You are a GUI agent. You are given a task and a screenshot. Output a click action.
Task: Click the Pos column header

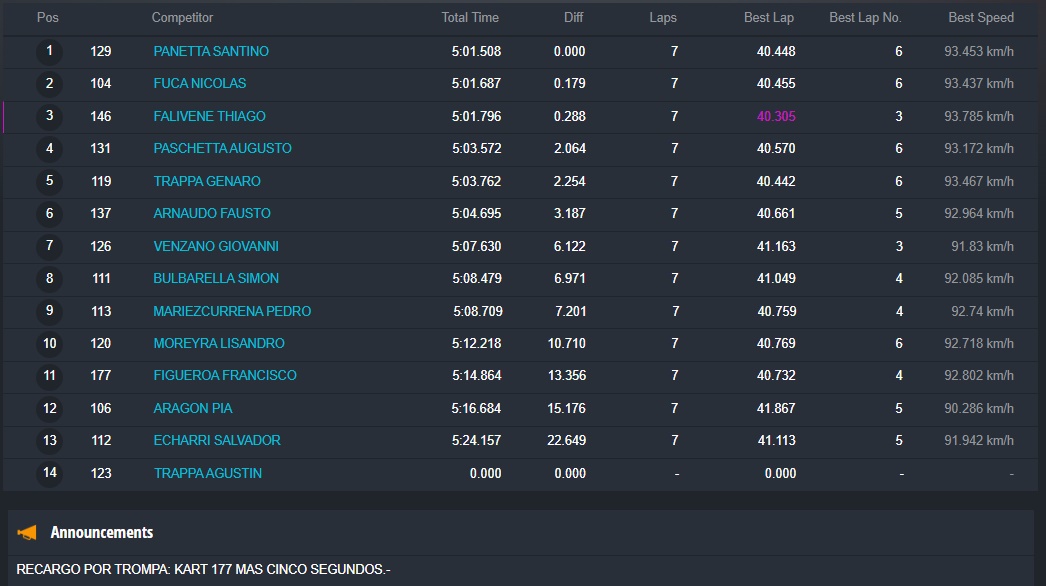[47, 18]
